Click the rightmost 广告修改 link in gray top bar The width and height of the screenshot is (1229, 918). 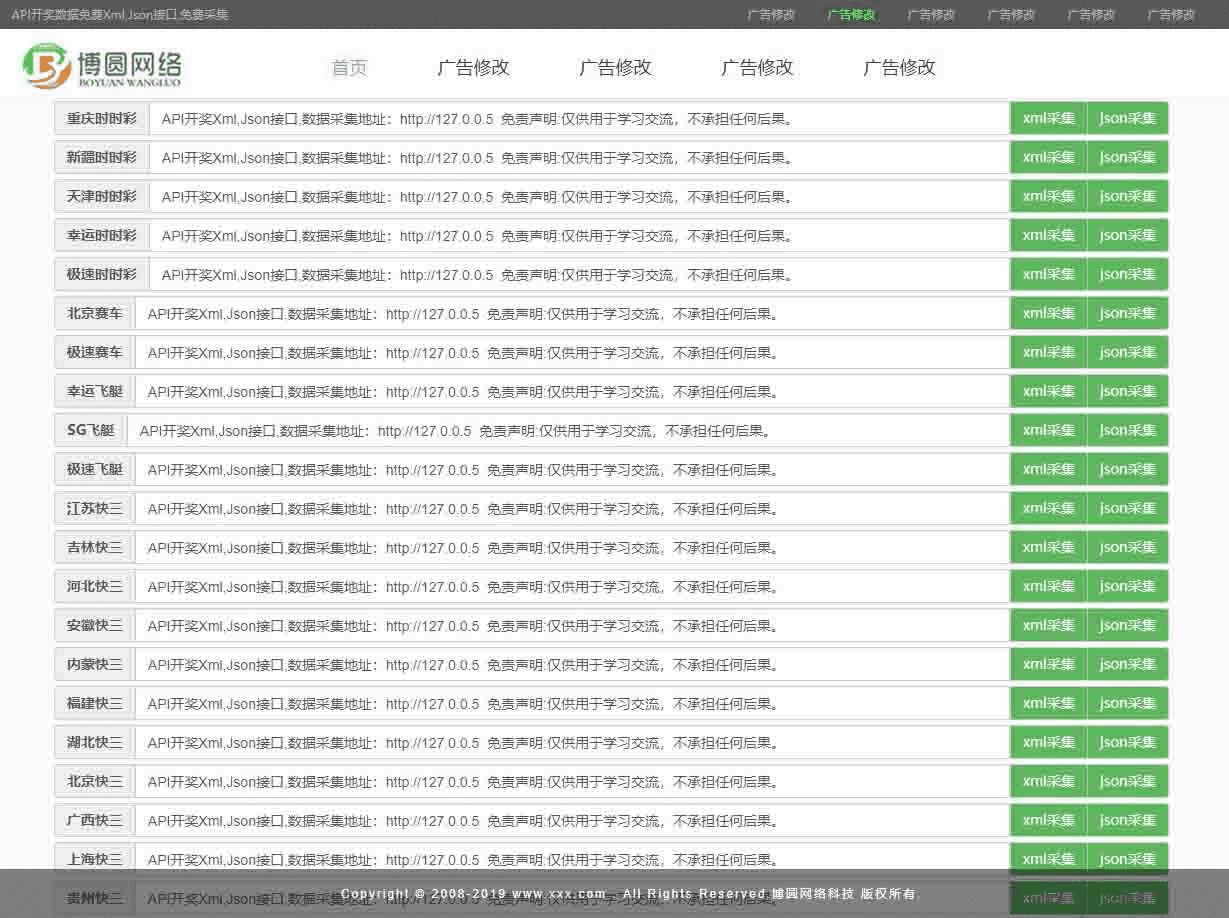click(1171, 14)
